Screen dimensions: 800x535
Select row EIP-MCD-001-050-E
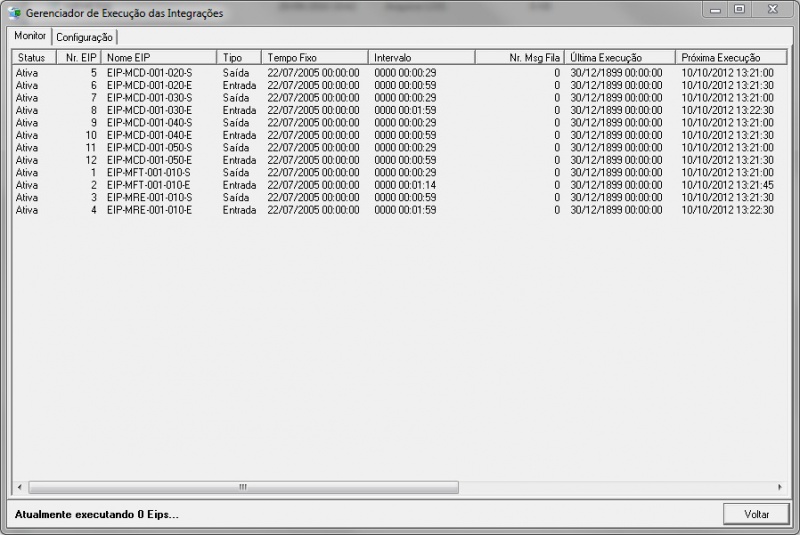click(x=149, y=160)
